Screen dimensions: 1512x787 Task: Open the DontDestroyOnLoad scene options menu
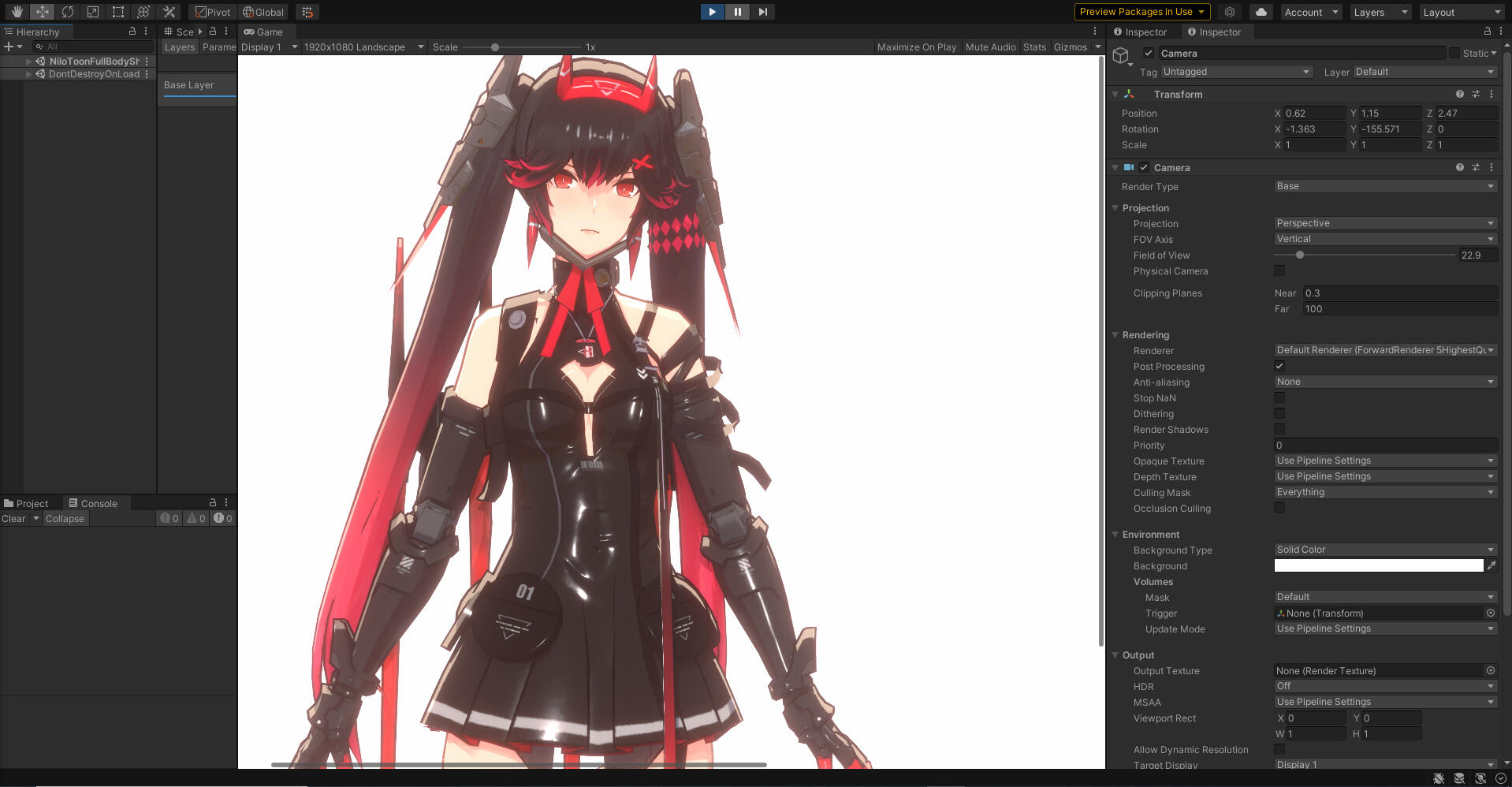(x=147, y=74)
